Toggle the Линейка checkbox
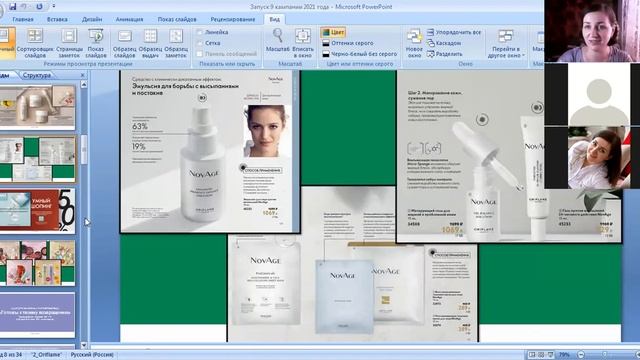 point(200,32)
